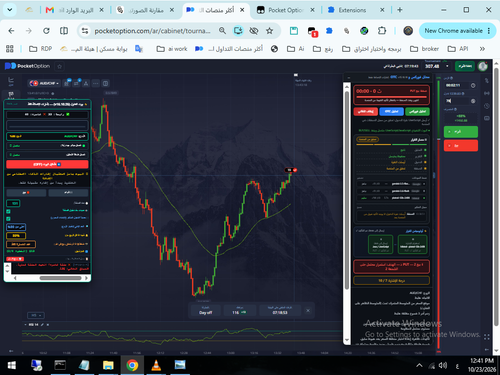Open the chat icon on right sidebar
Screen dimensions: 500x375
click(x=487, y=118)
